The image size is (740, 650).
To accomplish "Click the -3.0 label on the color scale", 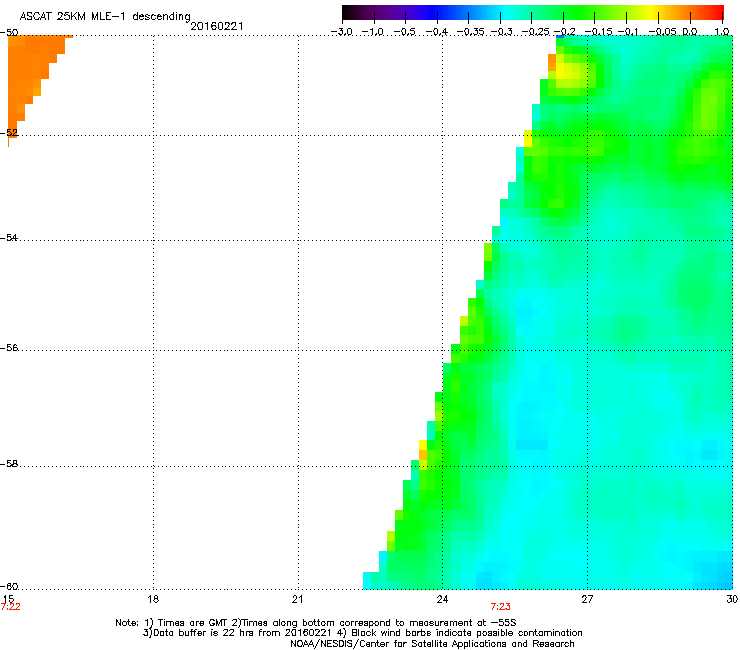I will click(x=341, y=32).
